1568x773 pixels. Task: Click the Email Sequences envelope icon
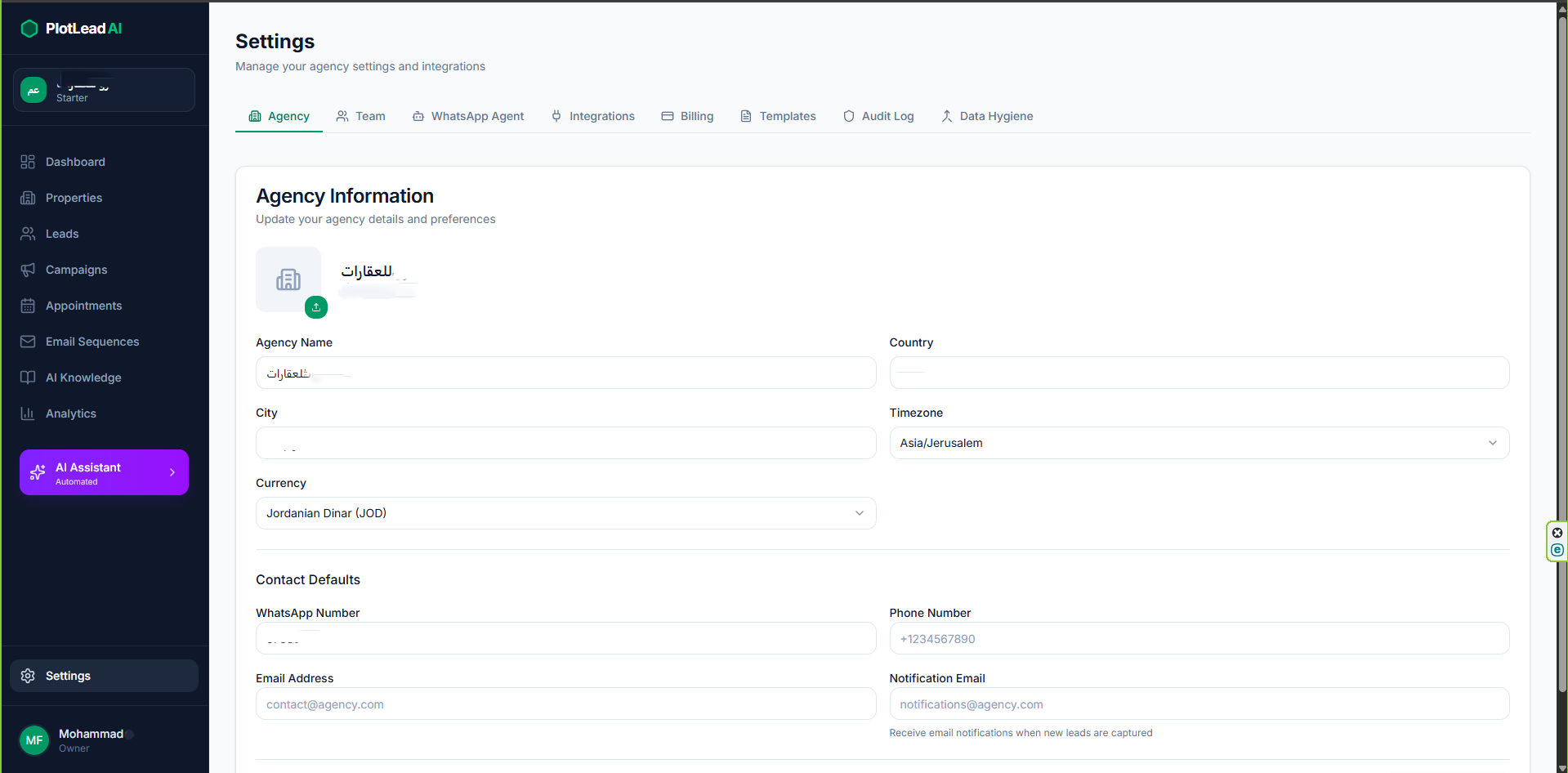28,342
